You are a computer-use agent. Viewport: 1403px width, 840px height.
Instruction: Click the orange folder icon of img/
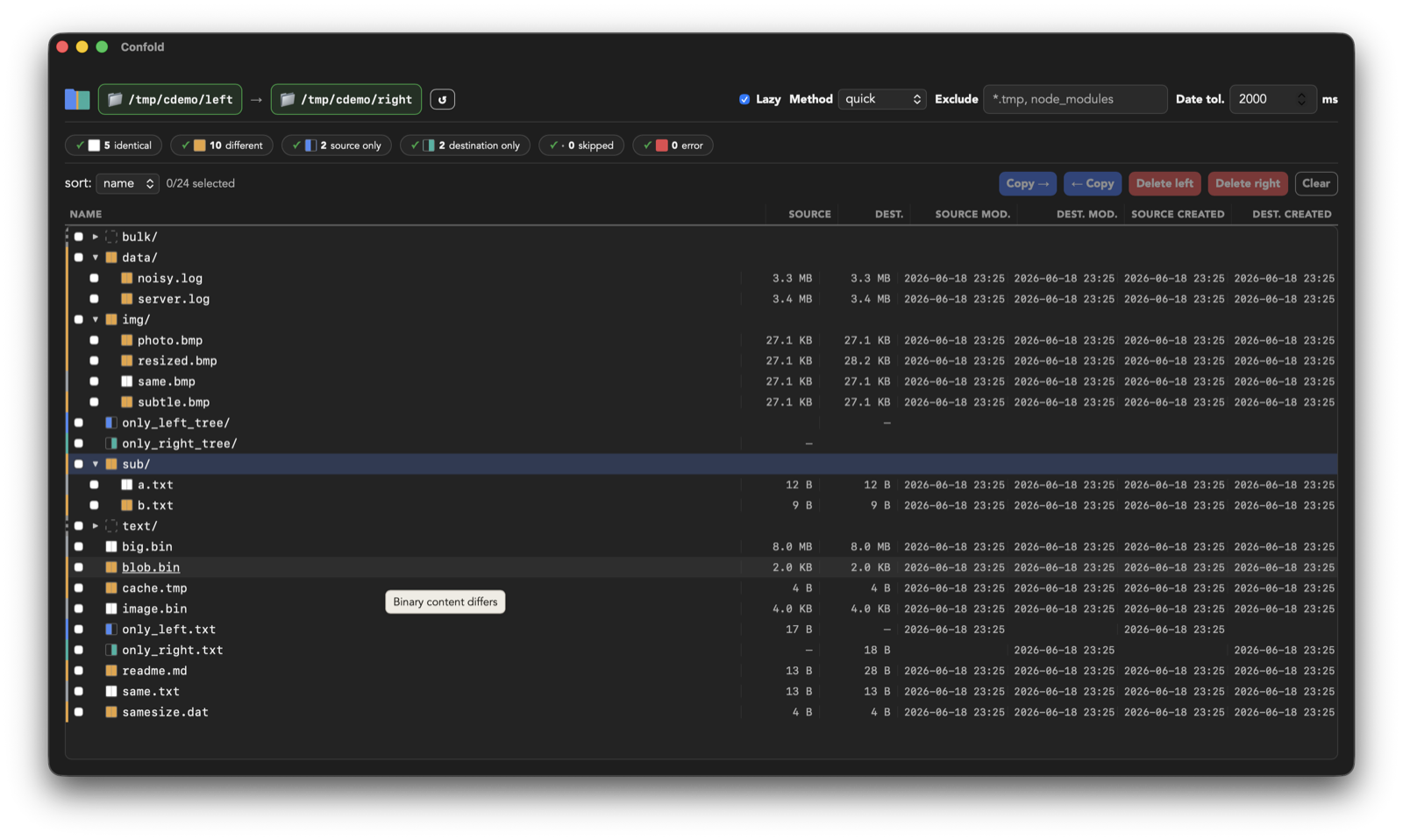pos(111,319)
